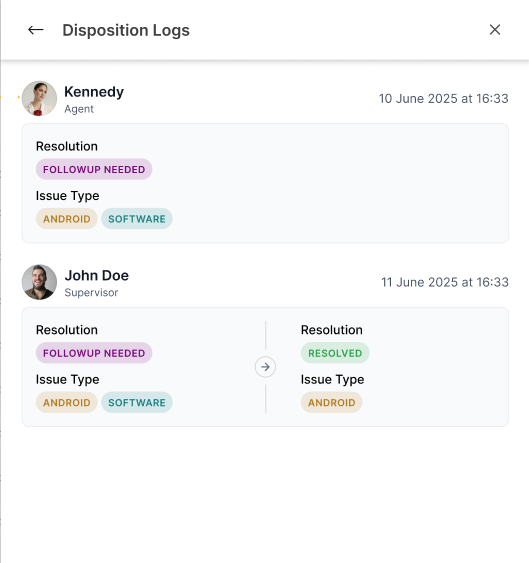Click FOLLOWUP NEEDED tag in John Doe's log
The height and width of the screenshot is (563, 529).
tap(94, 353)
